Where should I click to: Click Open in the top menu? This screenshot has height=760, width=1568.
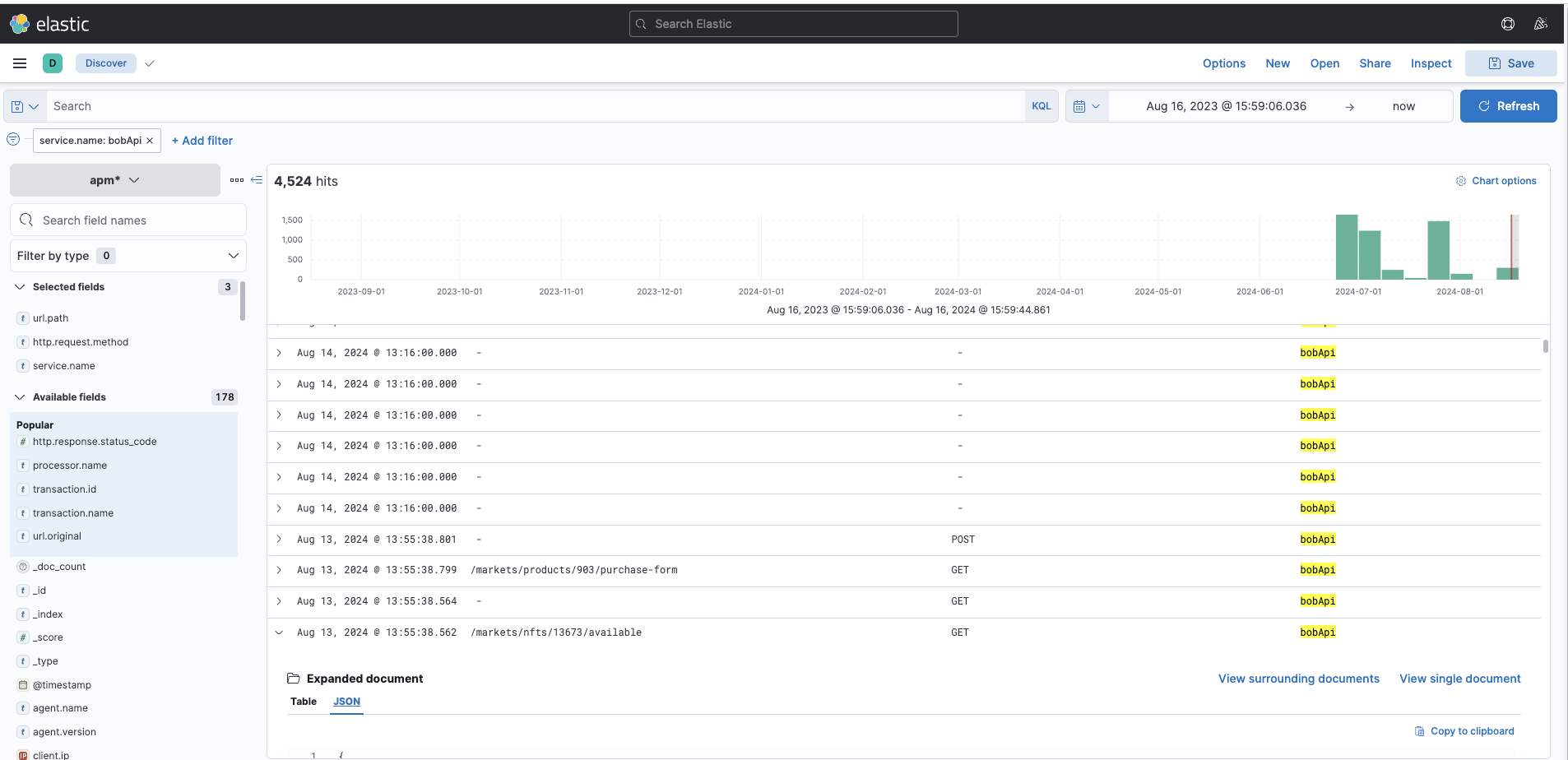pos(1324,63)
